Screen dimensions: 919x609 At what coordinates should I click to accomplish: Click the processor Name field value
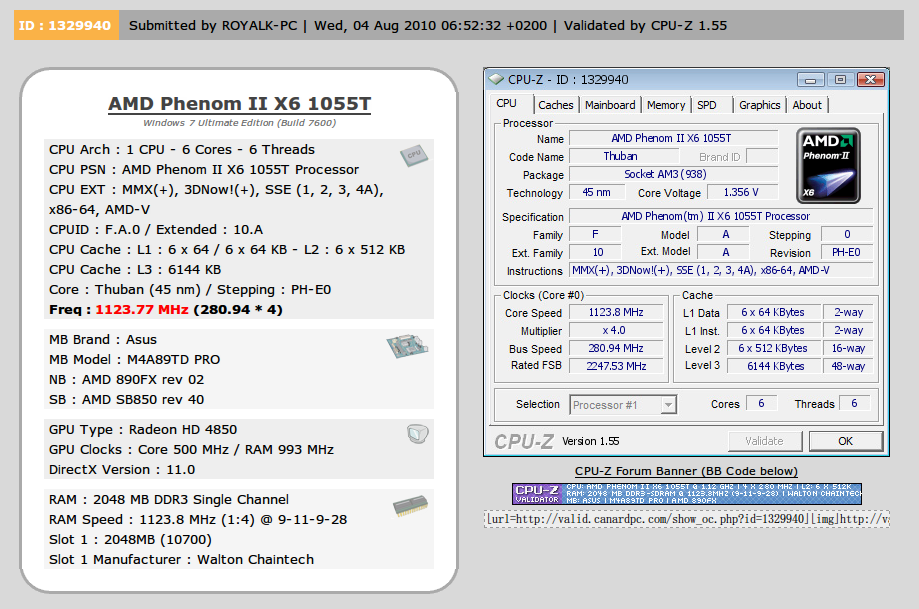tap(673, 138)
